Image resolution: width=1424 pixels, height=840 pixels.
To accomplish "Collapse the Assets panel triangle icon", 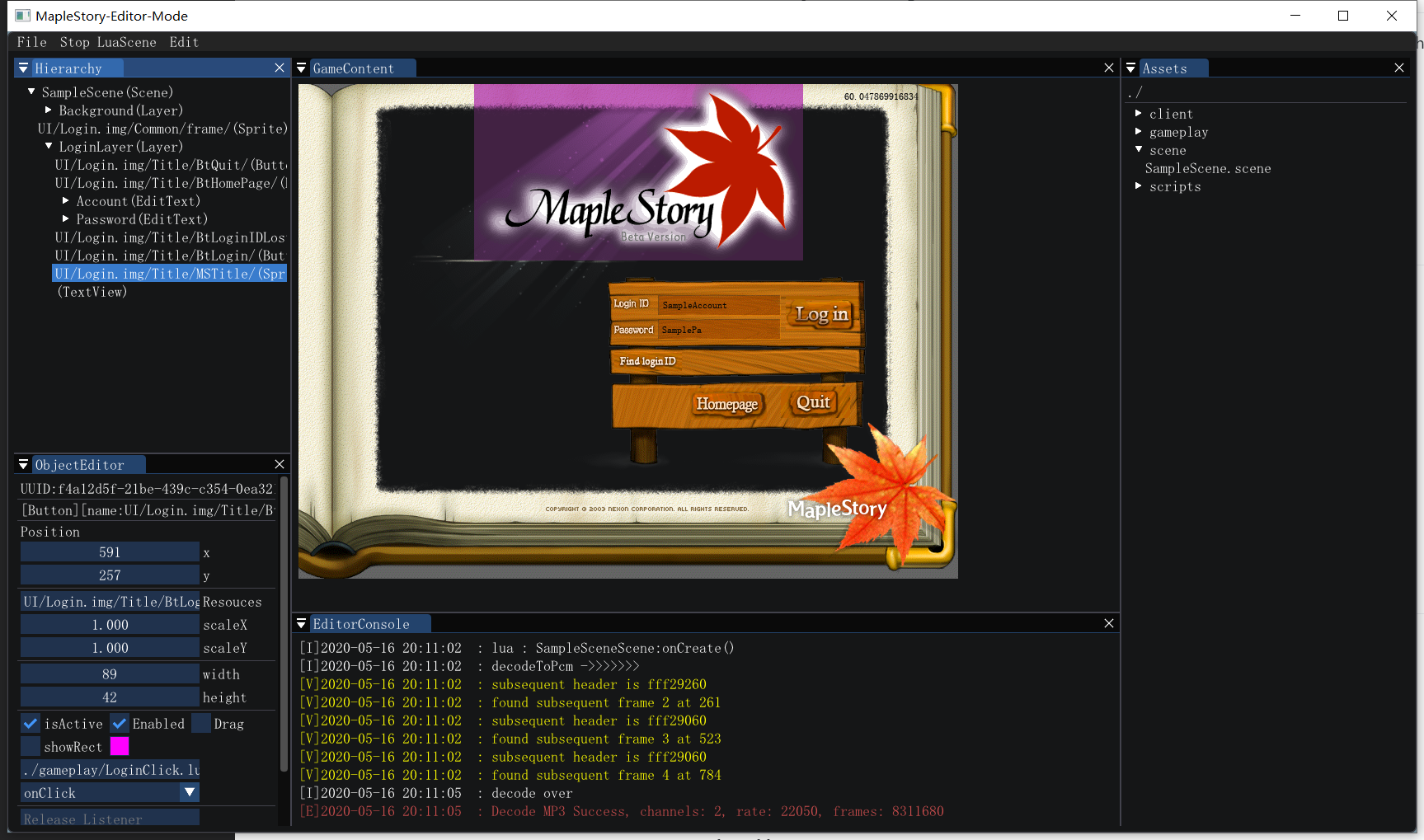I will [1130, 68].
